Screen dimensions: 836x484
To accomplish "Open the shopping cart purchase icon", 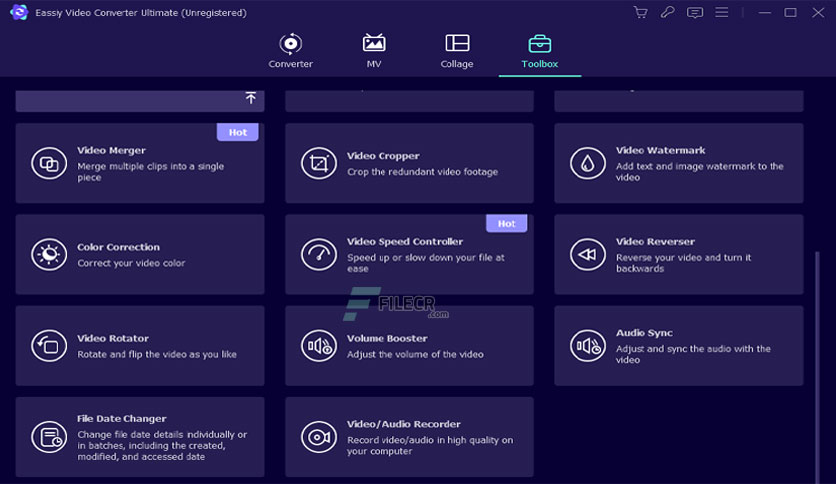I will [640, 12].
